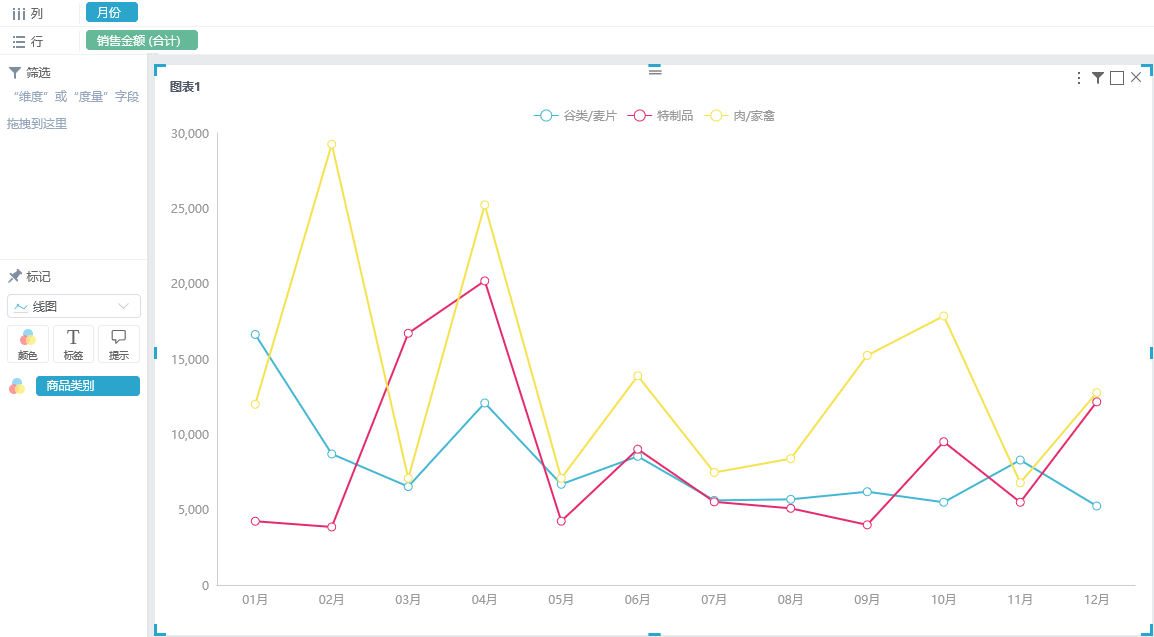Click the 肉/家禽 data point for 10月
This screenshot has height=637, width=1154.
tap(944, 316)
